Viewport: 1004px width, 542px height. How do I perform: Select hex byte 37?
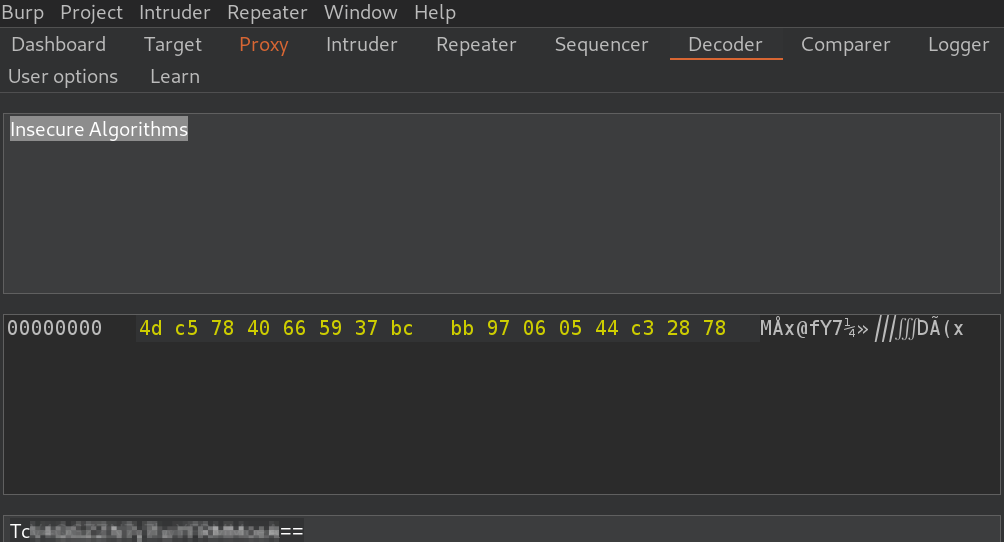pos(366,328)
